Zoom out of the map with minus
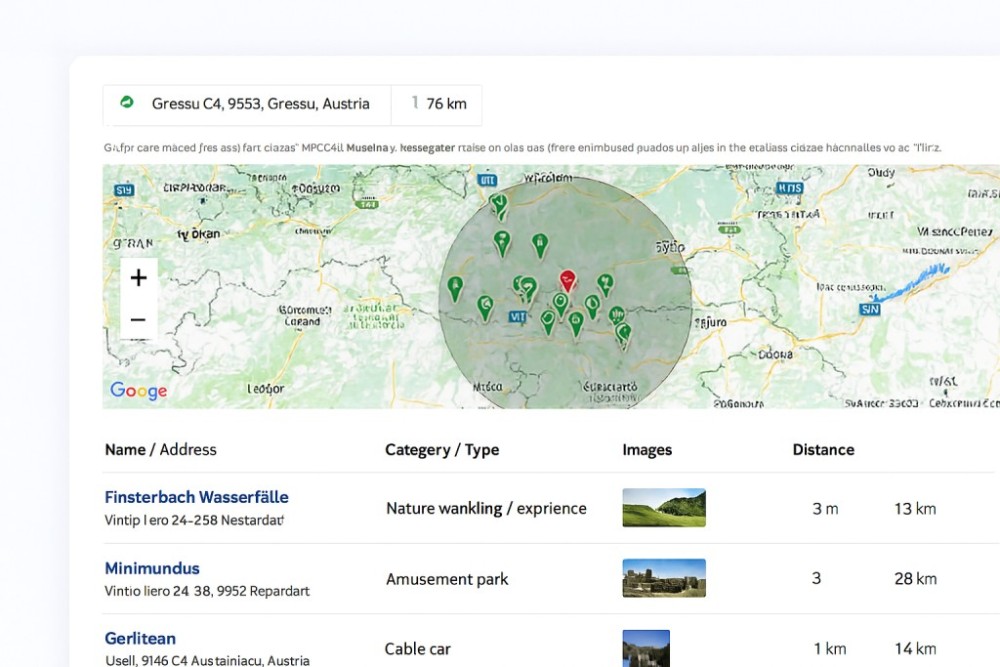 point(138,320)
